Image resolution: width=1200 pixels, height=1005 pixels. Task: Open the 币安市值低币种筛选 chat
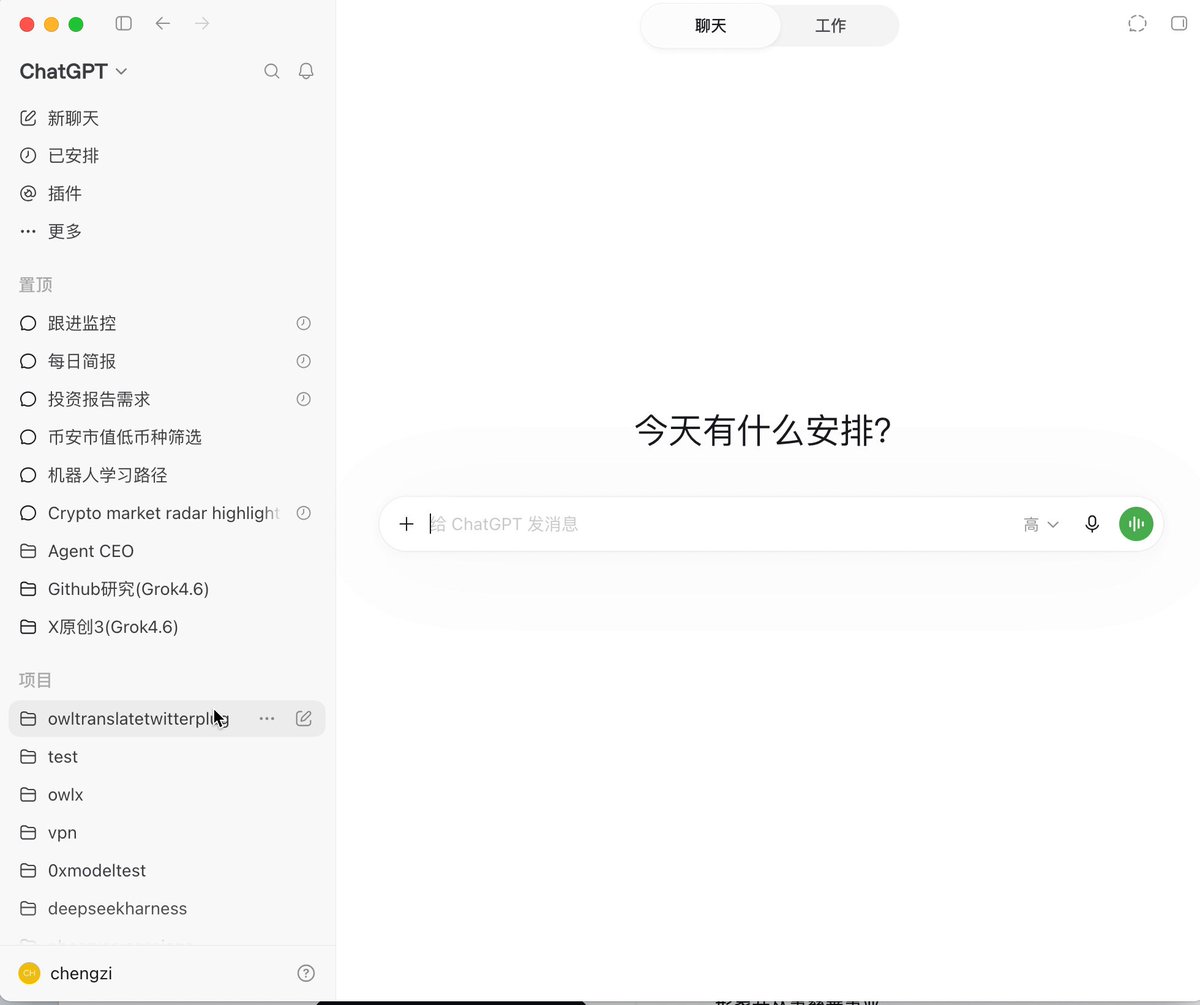pyautogui.click(x=167, y=437)
